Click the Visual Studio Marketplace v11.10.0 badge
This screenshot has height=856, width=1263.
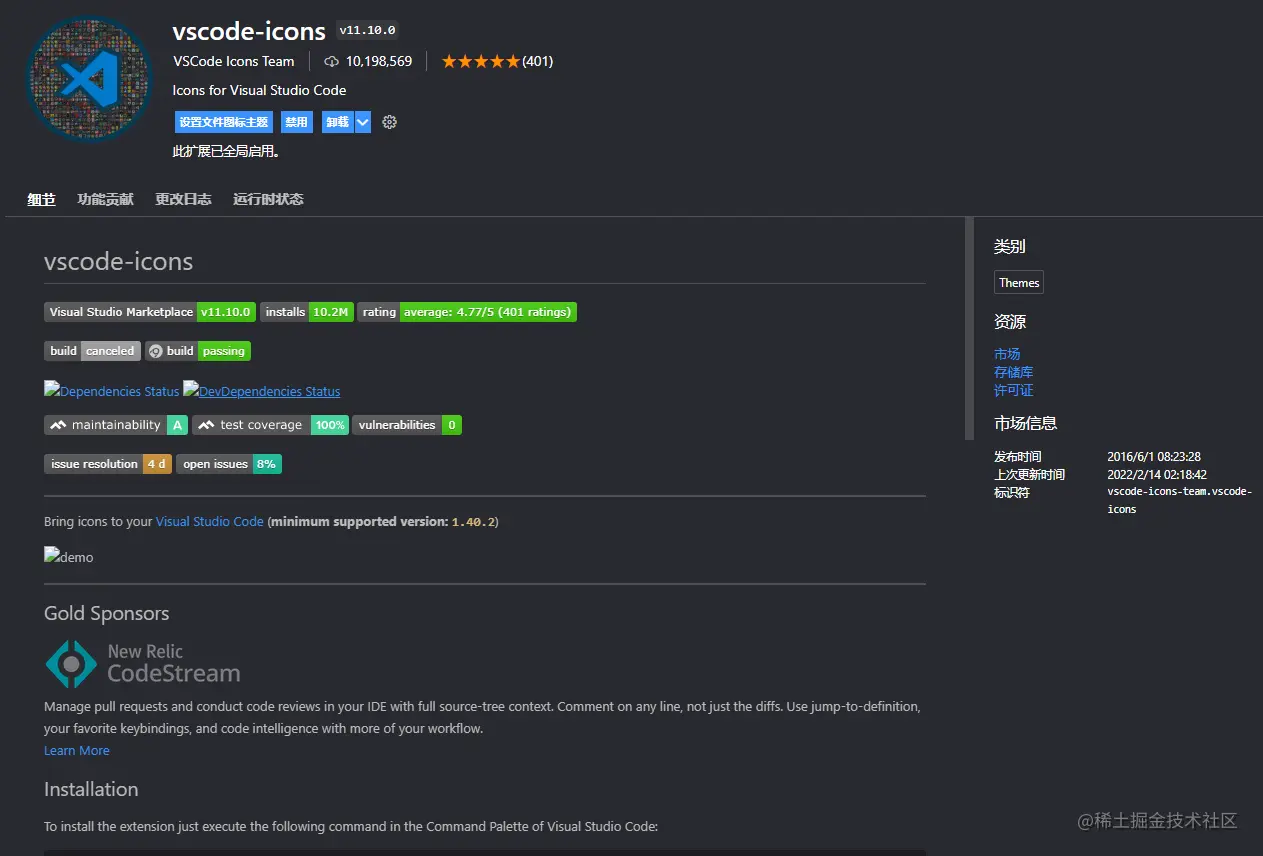pos(150,312)
